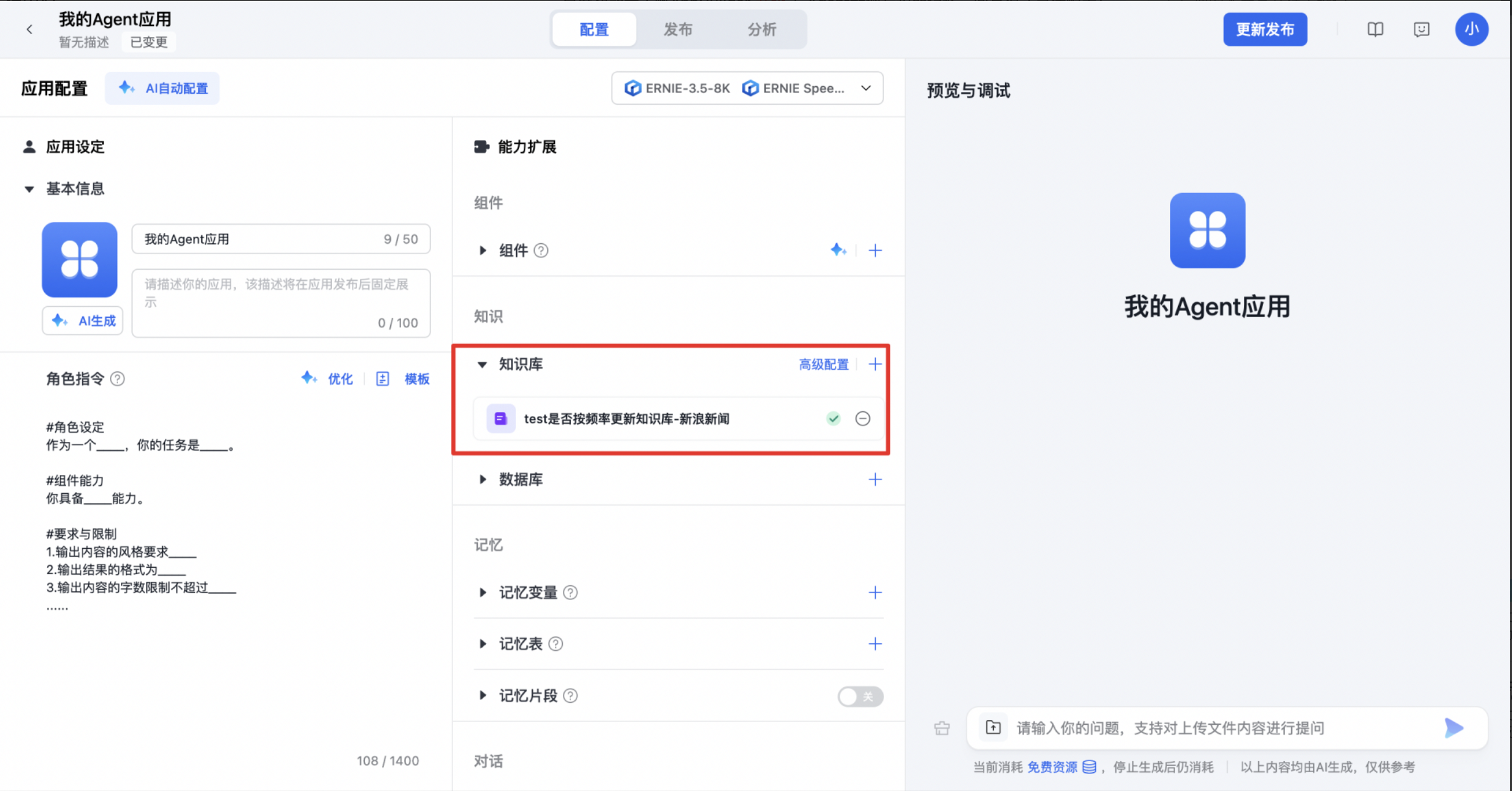Open 高级配置 for 知识库

tap(823, 365)
